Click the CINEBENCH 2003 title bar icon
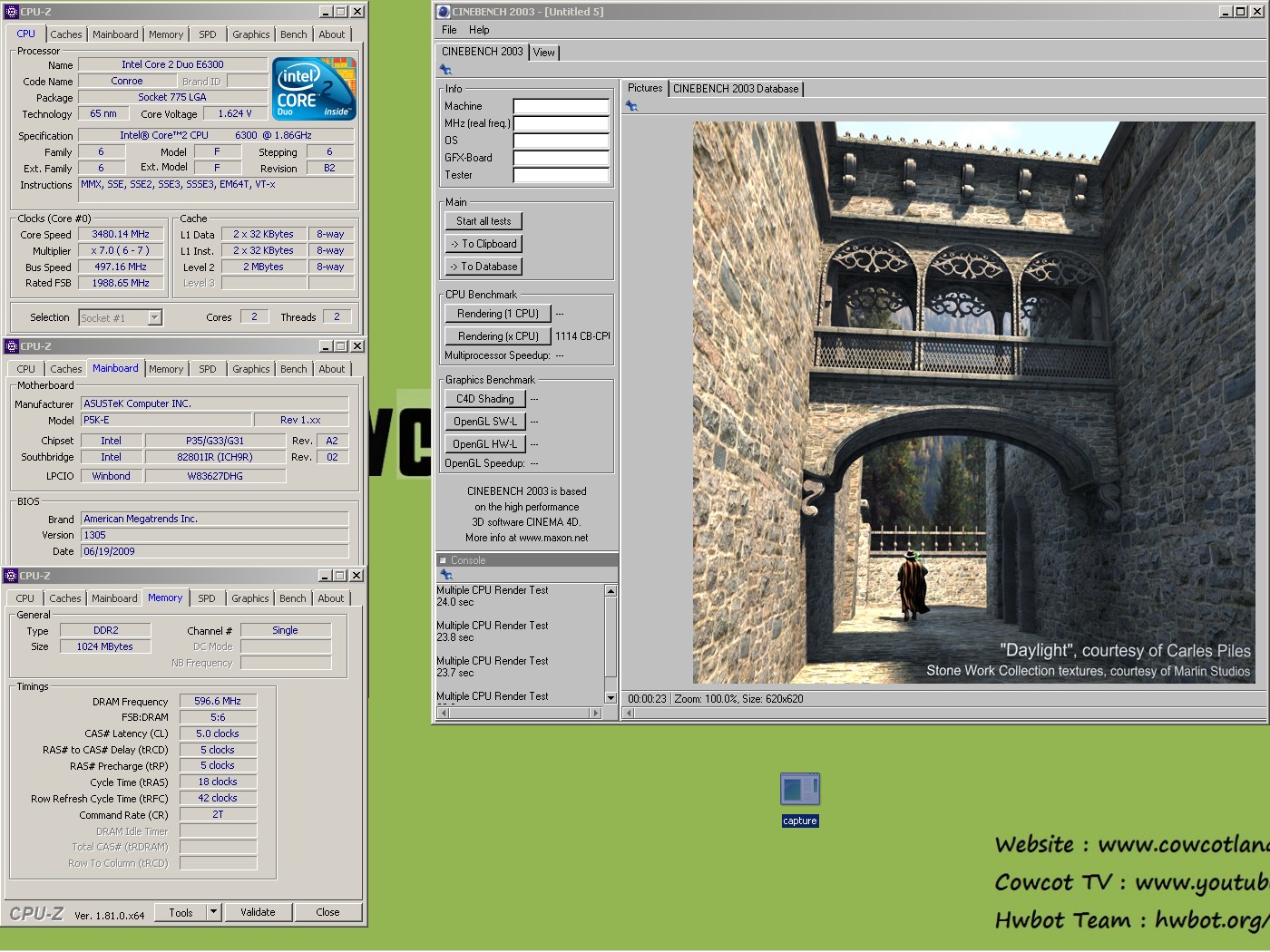Viewport: 1270px width, 952px height. tap(444, 12)
